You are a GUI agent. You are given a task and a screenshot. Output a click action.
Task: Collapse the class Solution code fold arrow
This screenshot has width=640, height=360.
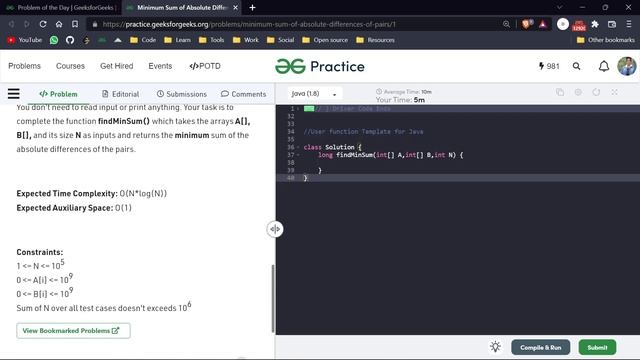pyautogui.click(x=298, y=147)
